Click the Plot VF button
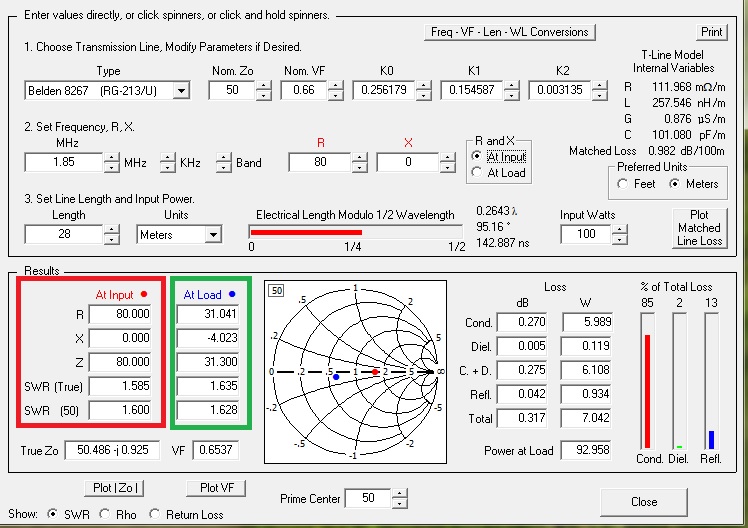 pyautogui.click(x=217, y=488)
